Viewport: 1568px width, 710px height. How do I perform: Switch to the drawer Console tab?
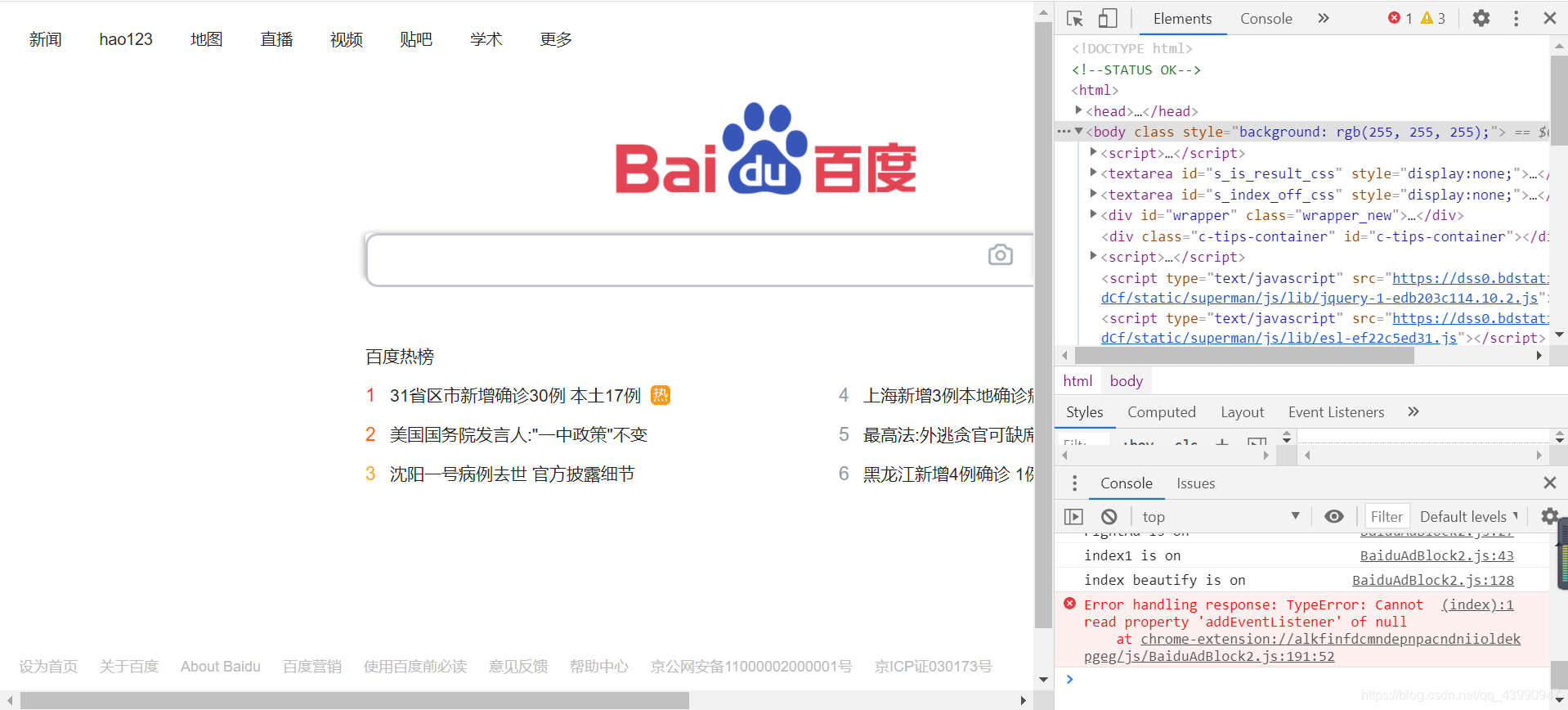point(1126,483)
